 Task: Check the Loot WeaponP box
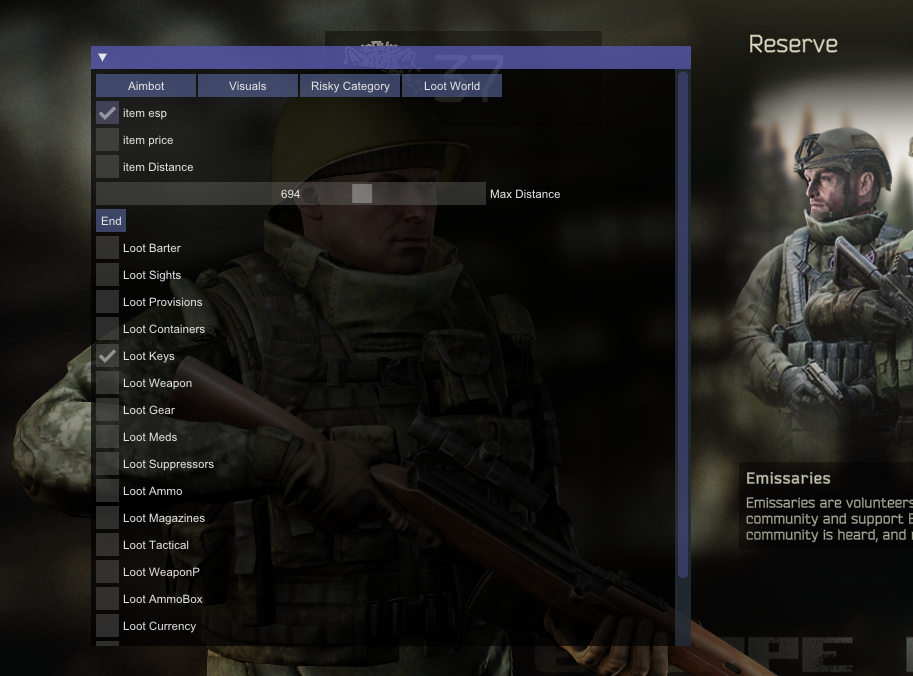pos(107,572)
